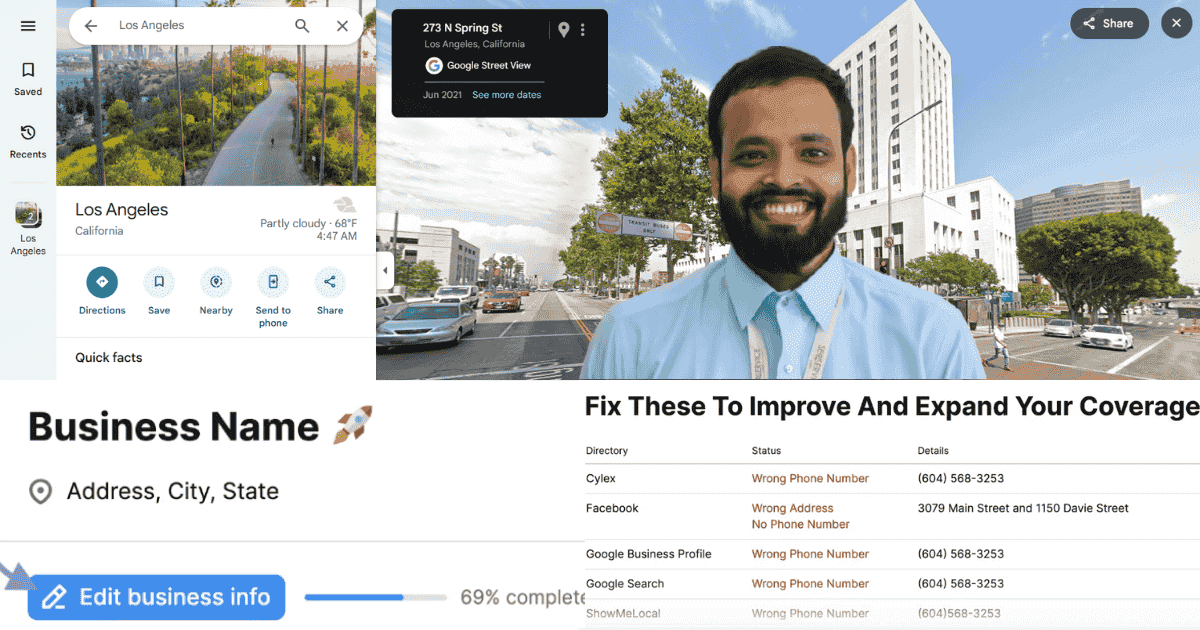Image resolution: width=1200 pixels, height=630 pixels.
Task: Open the Saved places bookmark icon
Action: (x=28, y=71)
